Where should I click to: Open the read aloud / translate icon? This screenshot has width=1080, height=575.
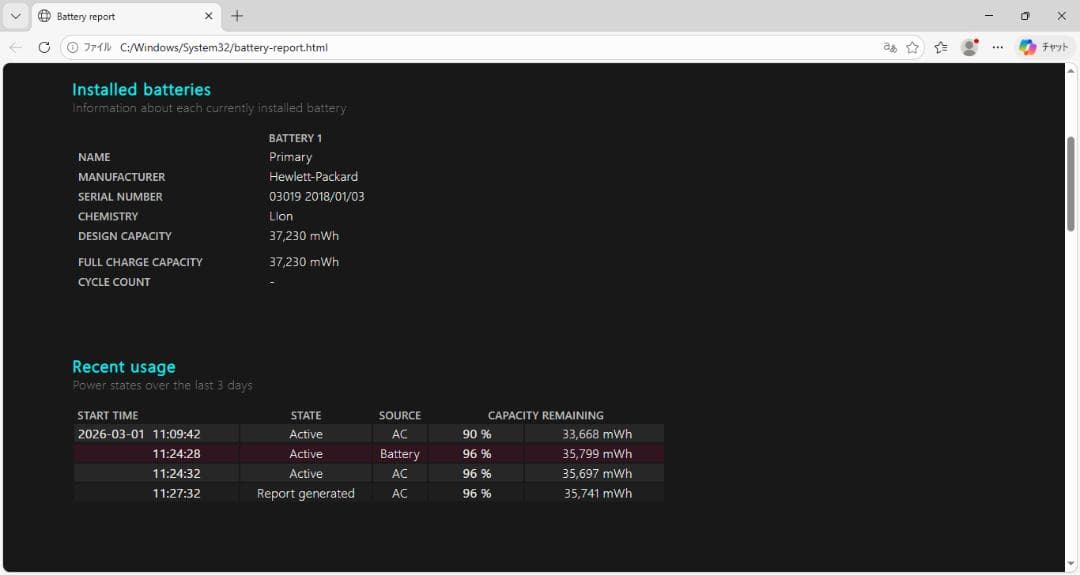(889, 47)
